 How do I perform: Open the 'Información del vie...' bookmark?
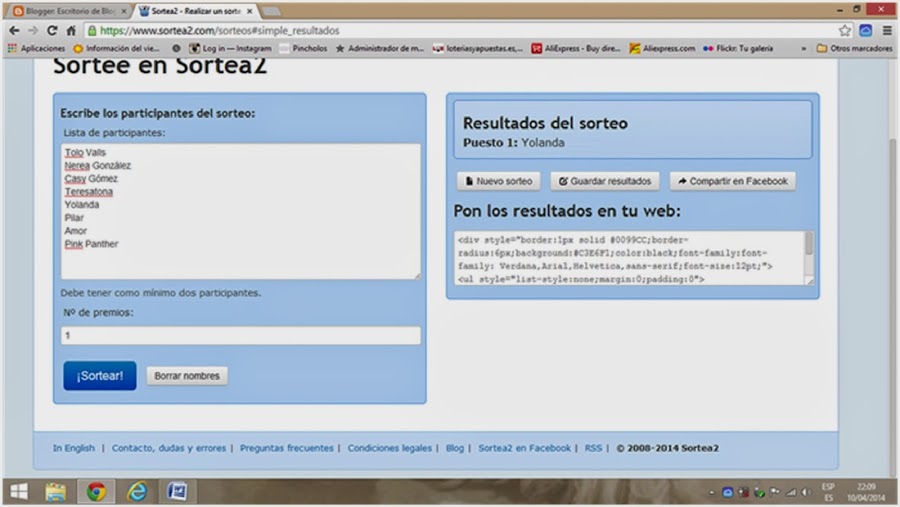click(117, 48)
